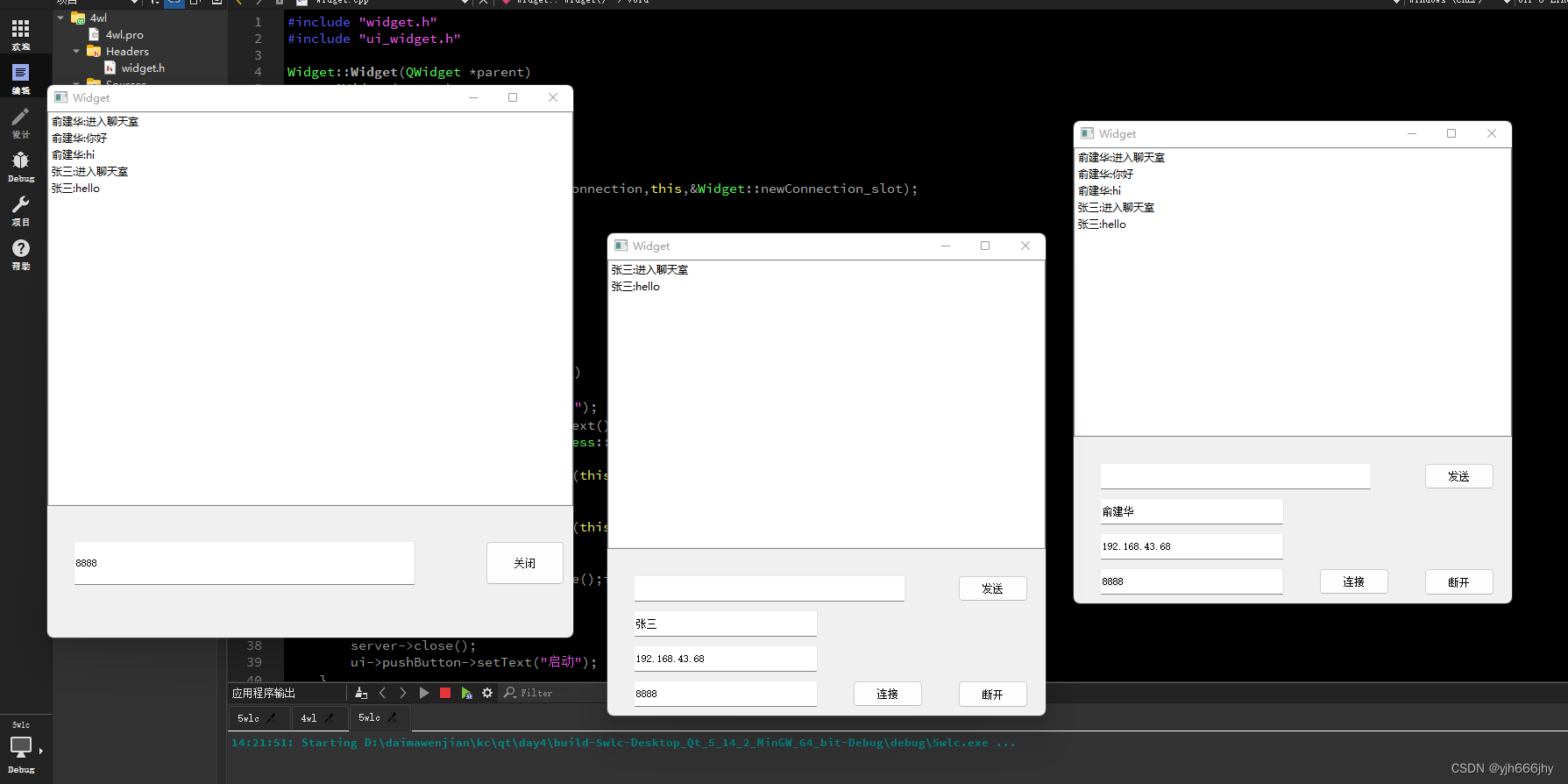Click code line #include "ui_widget.h"
Viewport: 1568px width, 784px height.
[x=374, y=39]
